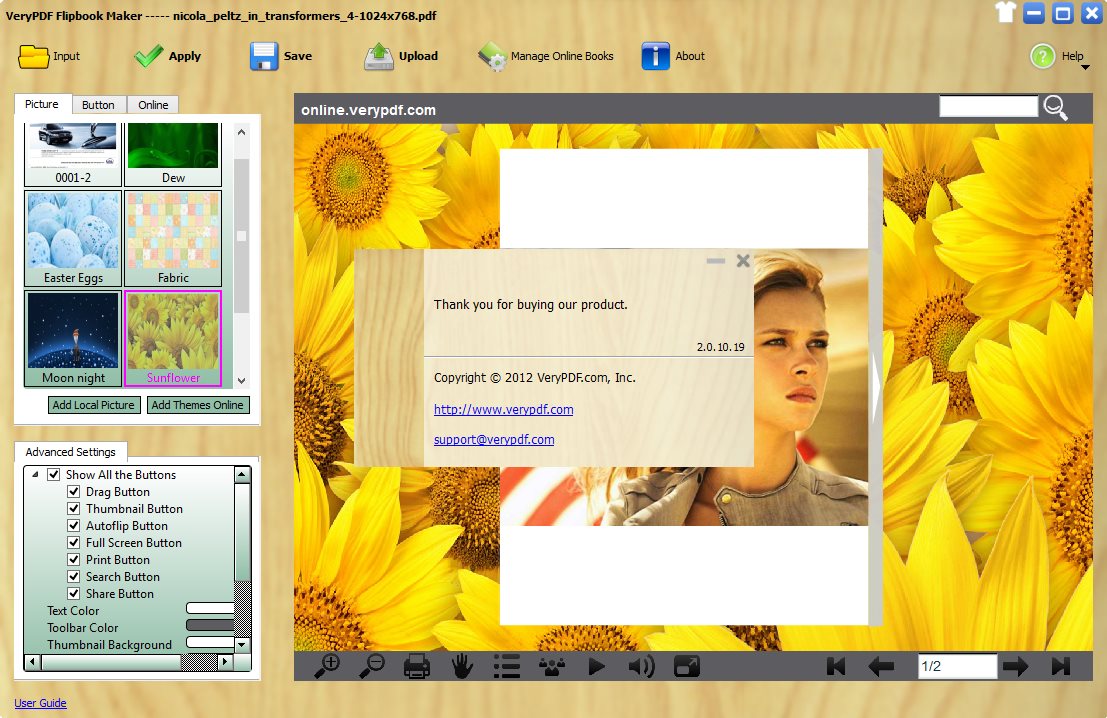This screenshot has height=718, width=1107.
Task: Select the Sunflower theme thumbnail
Action: pyautogui.click(x=173, y=338)
